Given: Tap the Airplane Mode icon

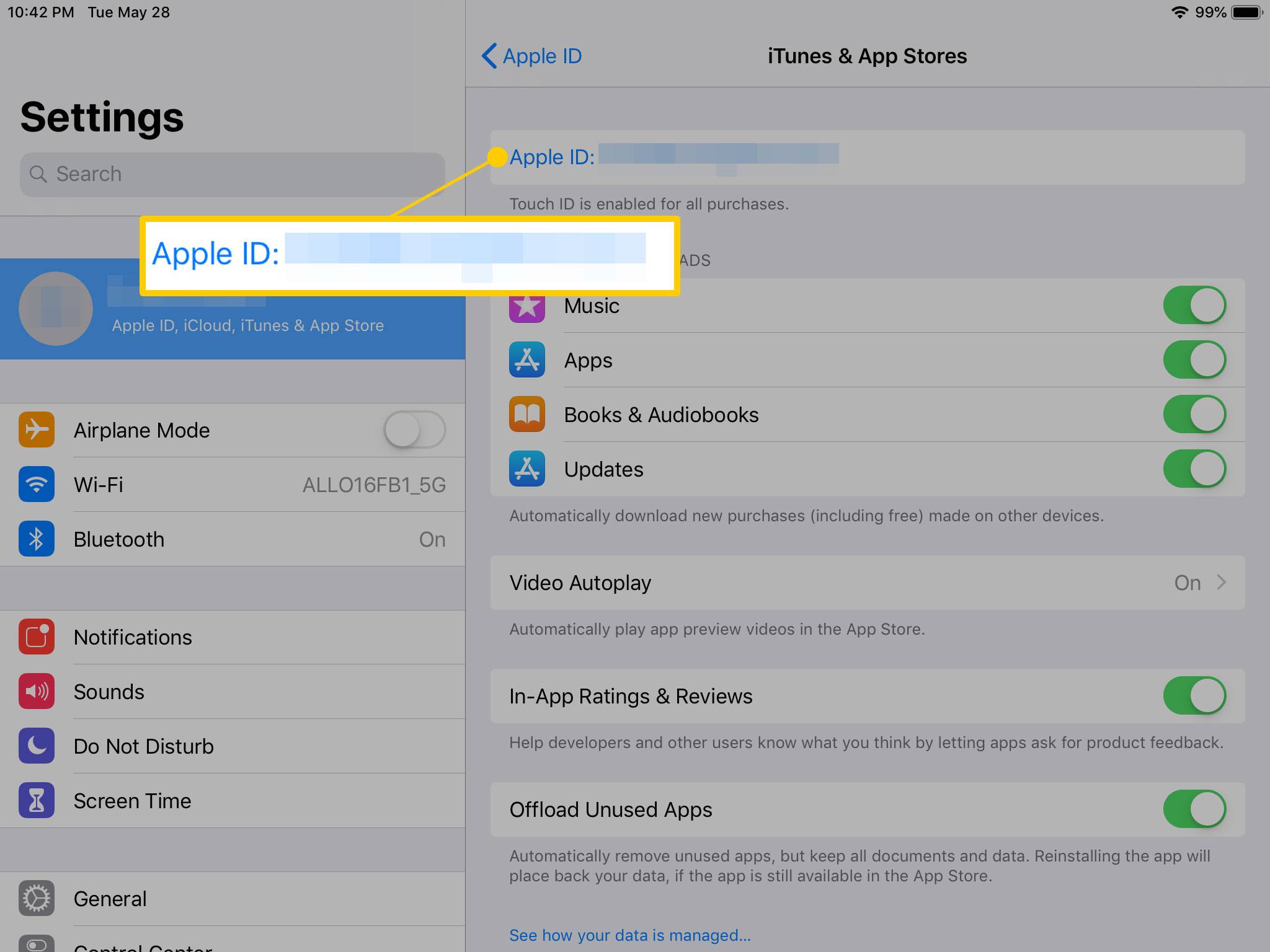Looking at the screenshot, I should tap(37, 430).
